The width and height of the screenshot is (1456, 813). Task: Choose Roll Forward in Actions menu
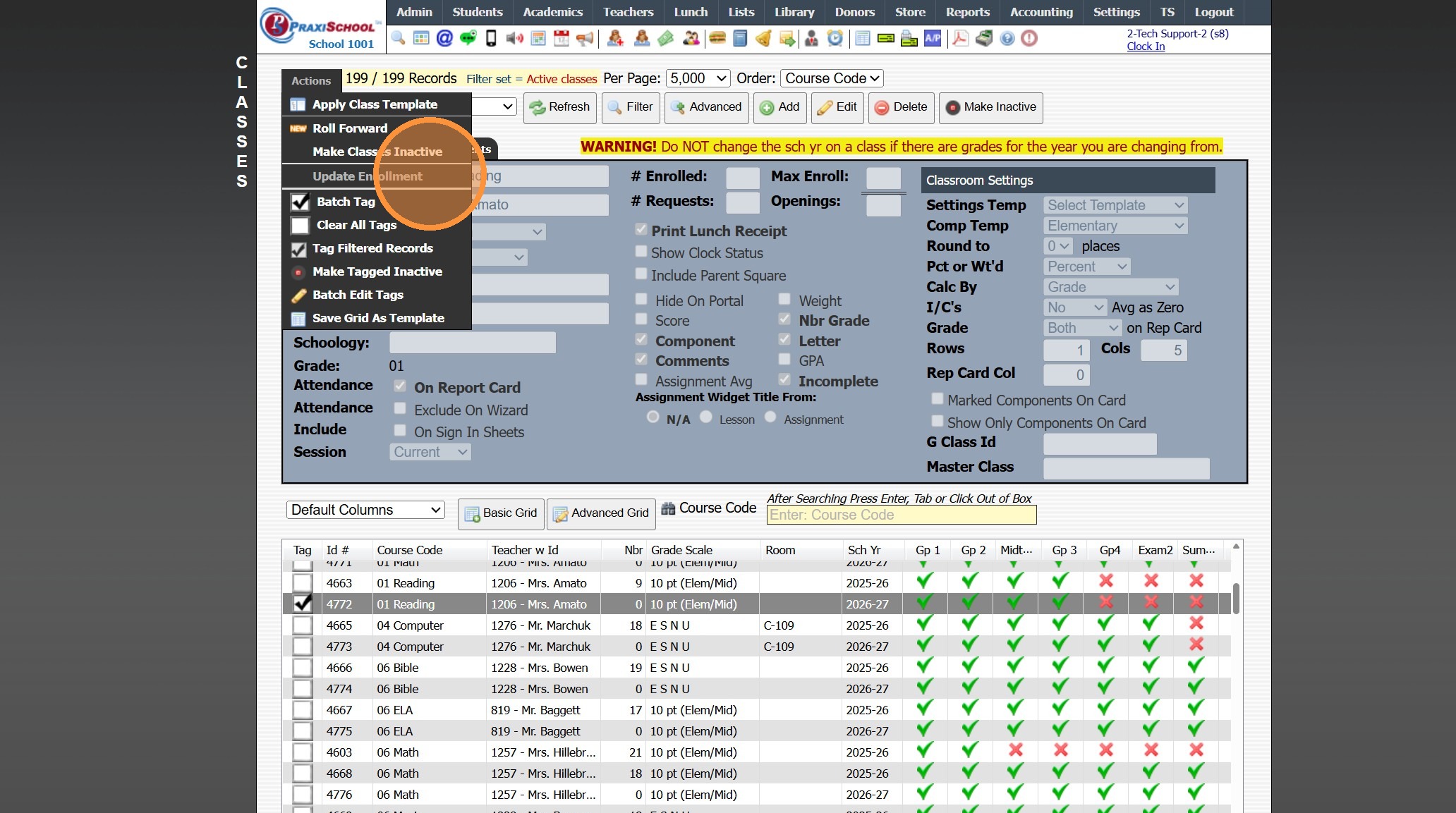350,128
